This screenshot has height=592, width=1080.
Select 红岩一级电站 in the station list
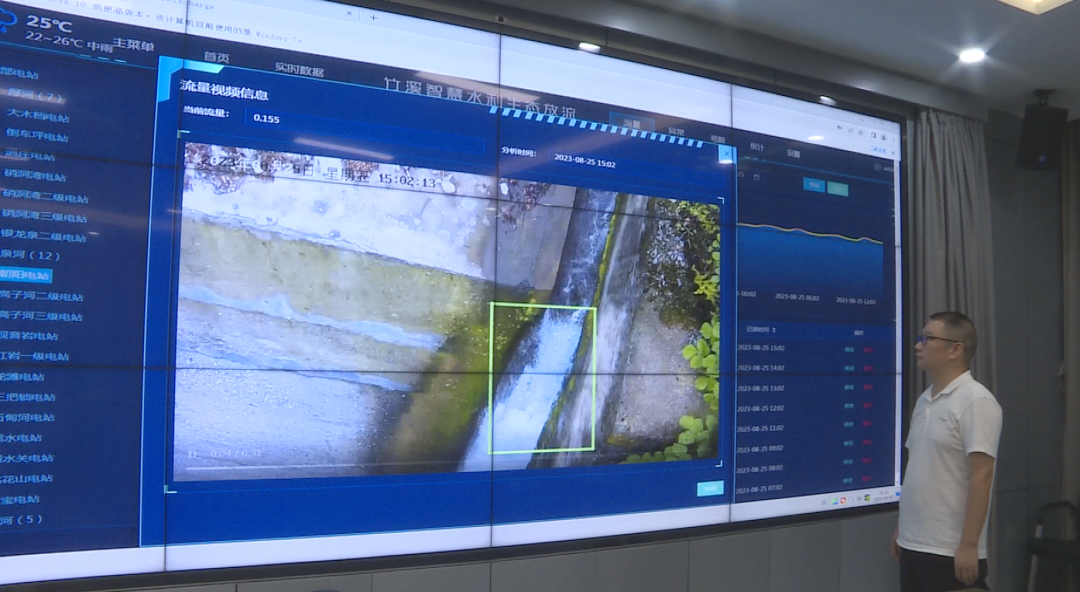[x=34, y=356]
